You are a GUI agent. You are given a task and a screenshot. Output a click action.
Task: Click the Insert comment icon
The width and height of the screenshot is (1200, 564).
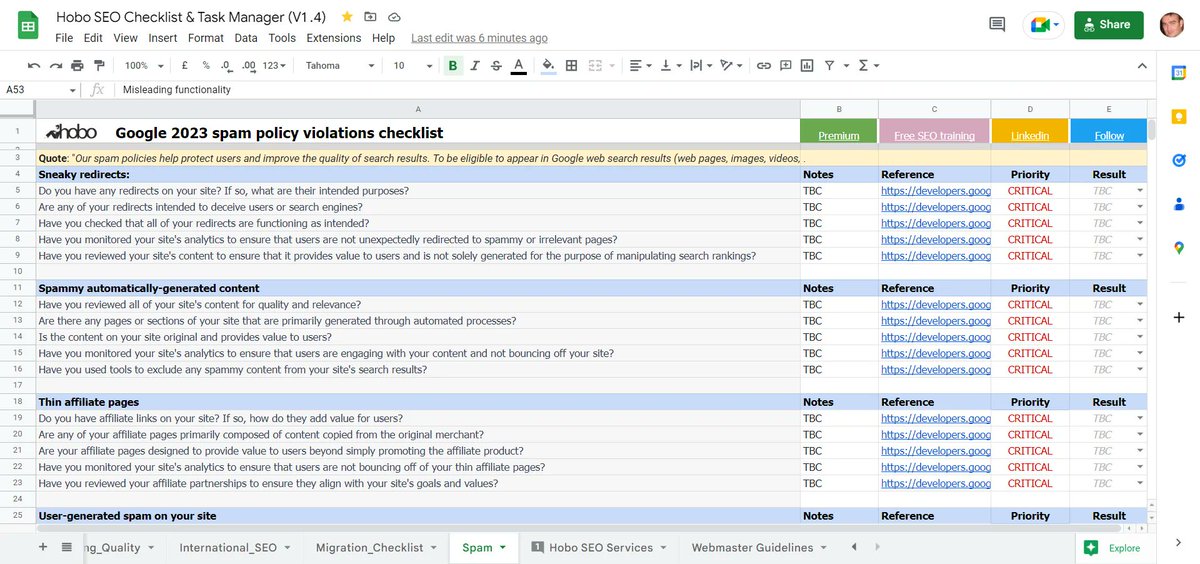point(785,66)
